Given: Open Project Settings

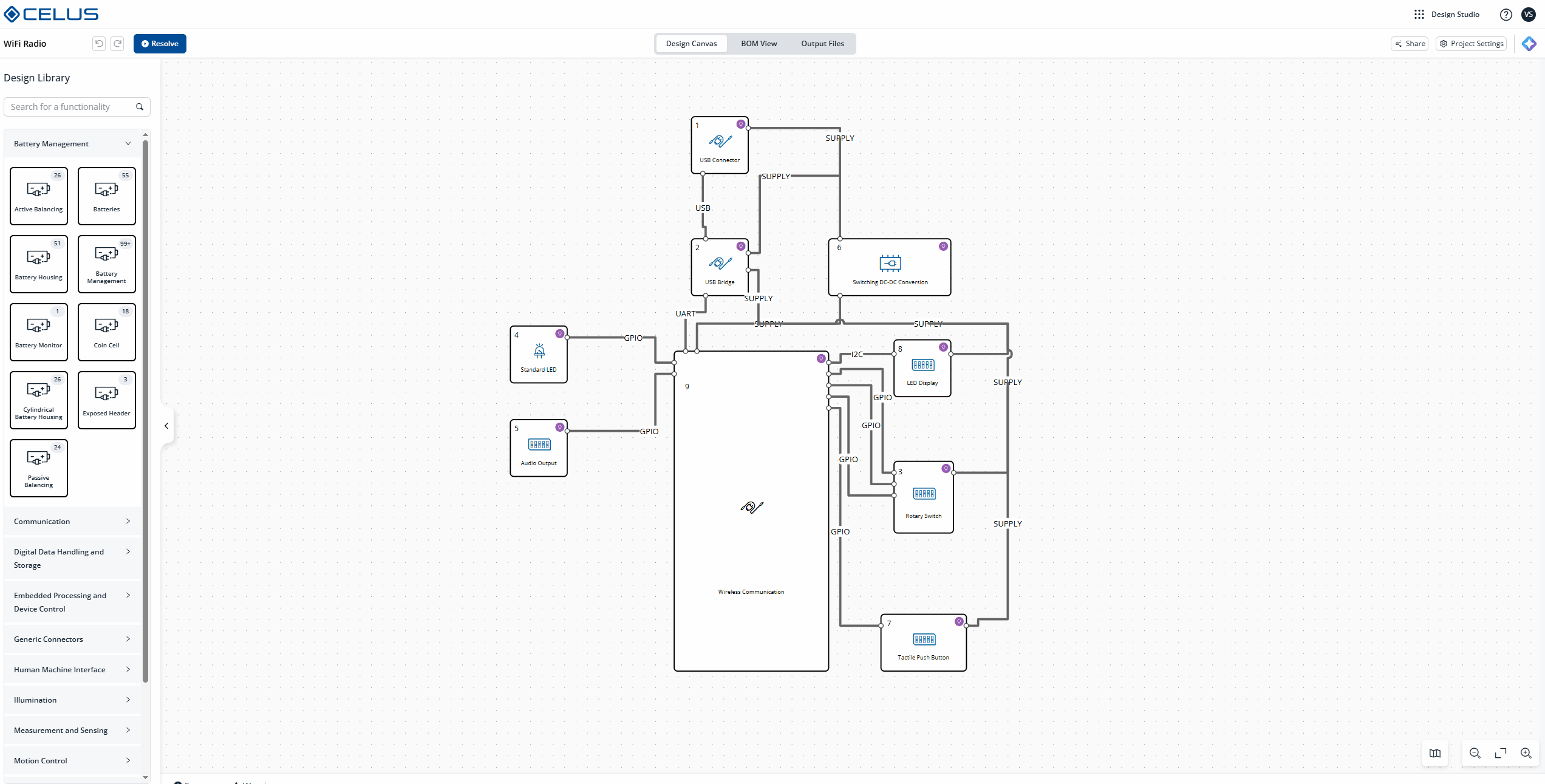Looking at the screenshot, I should [1471, 44].
